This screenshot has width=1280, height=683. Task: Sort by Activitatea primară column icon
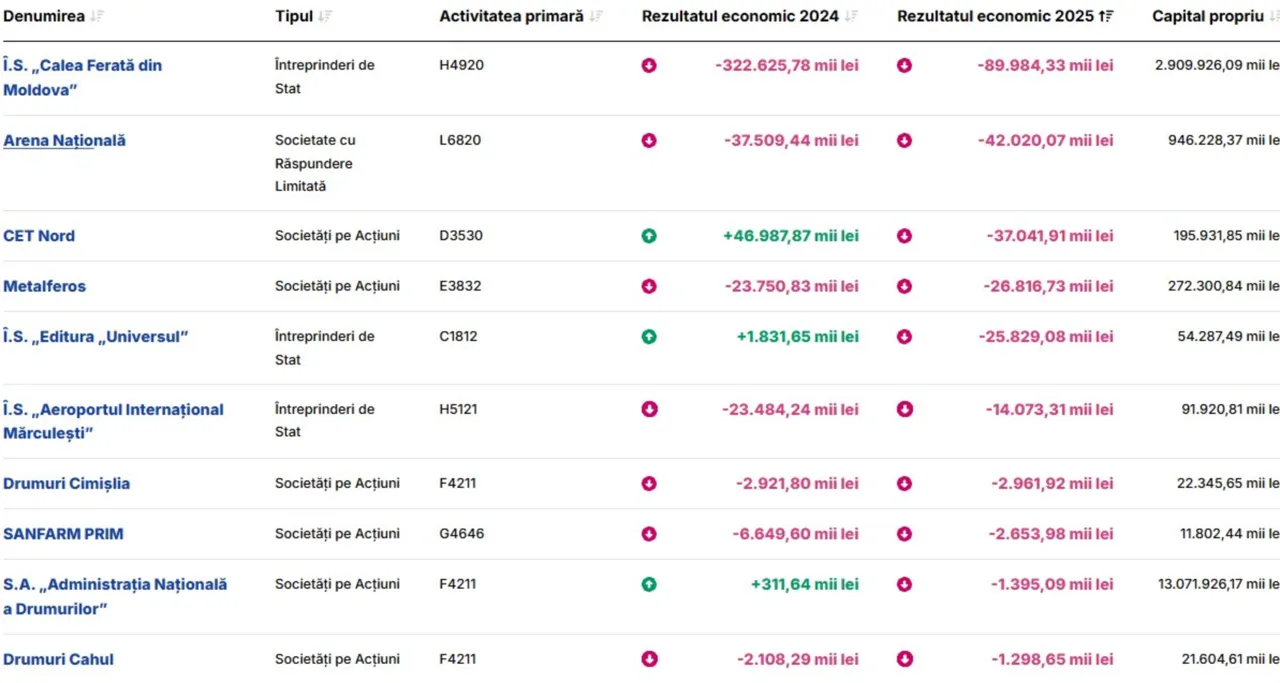pyautogui.click(x=596, y=17)
